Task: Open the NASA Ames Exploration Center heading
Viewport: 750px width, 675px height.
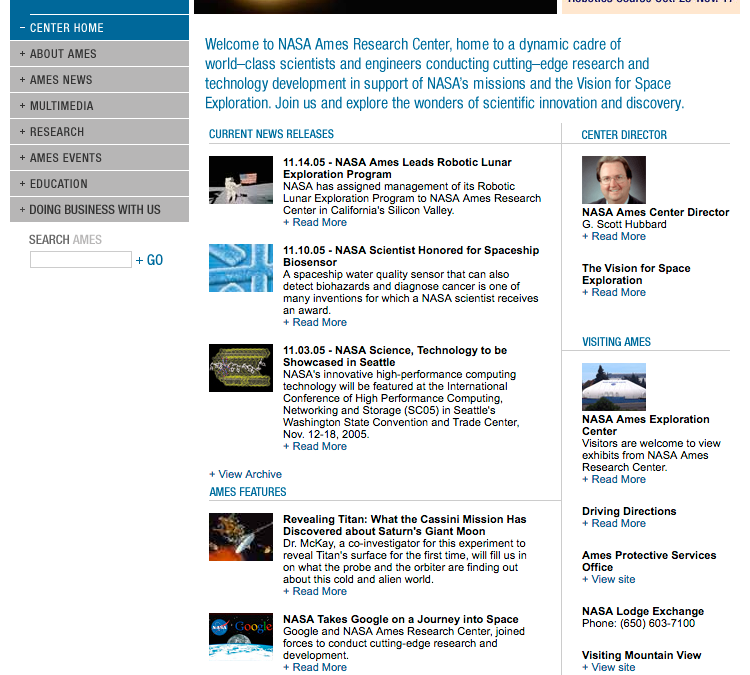Action: coord(646,425)
